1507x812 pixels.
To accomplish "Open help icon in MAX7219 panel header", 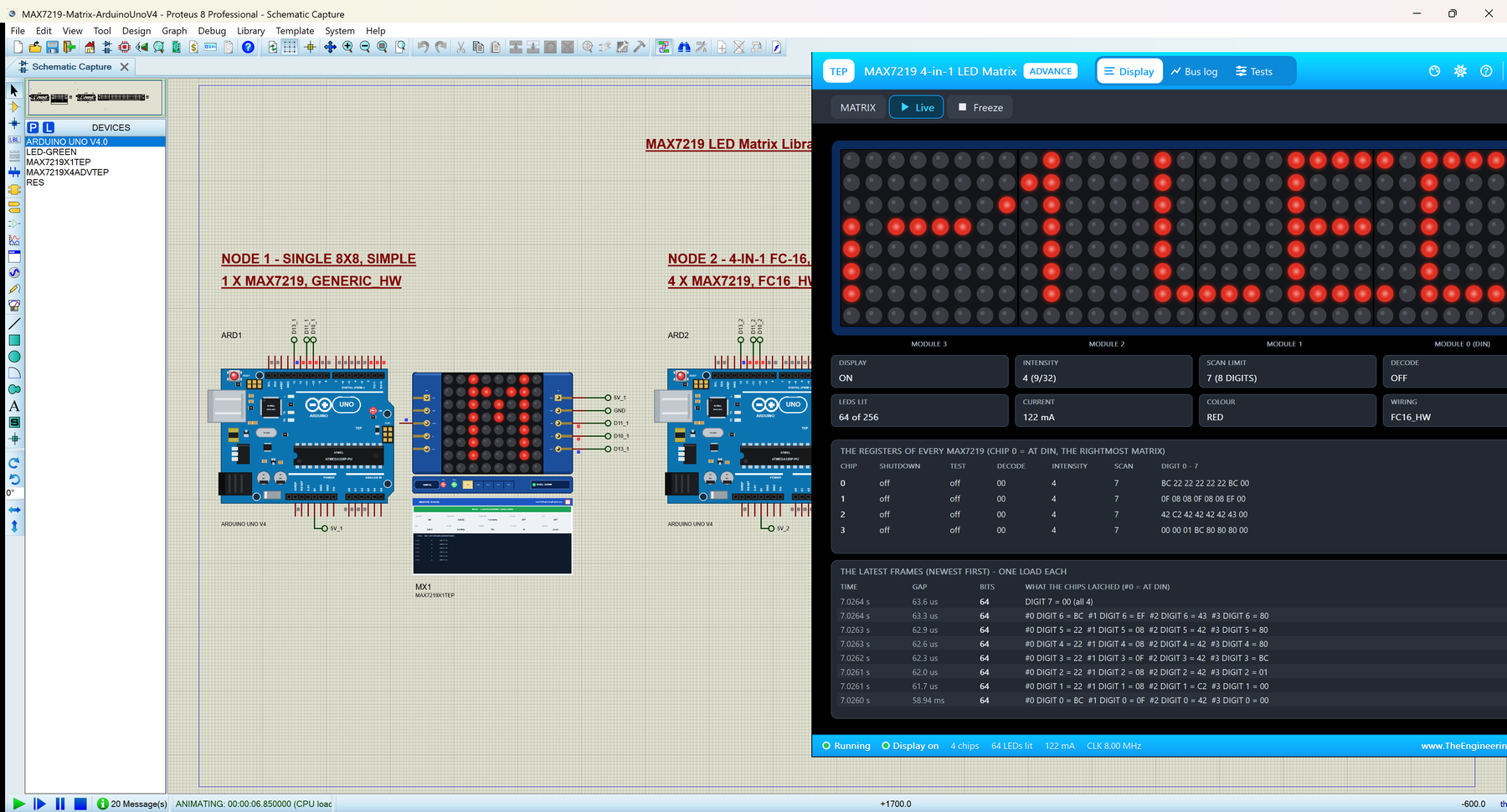I will pyautogui.click(x=1486, y=71).
